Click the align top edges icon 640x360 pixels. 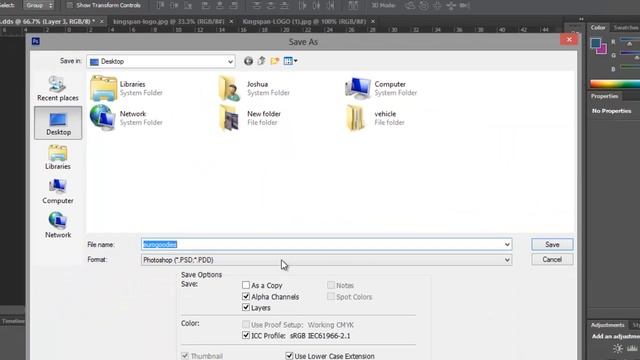pos(161,5)
